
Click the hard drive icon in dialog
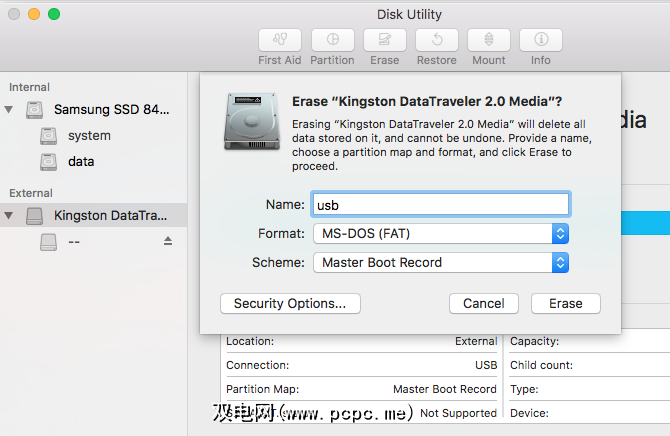click(251, 122)
